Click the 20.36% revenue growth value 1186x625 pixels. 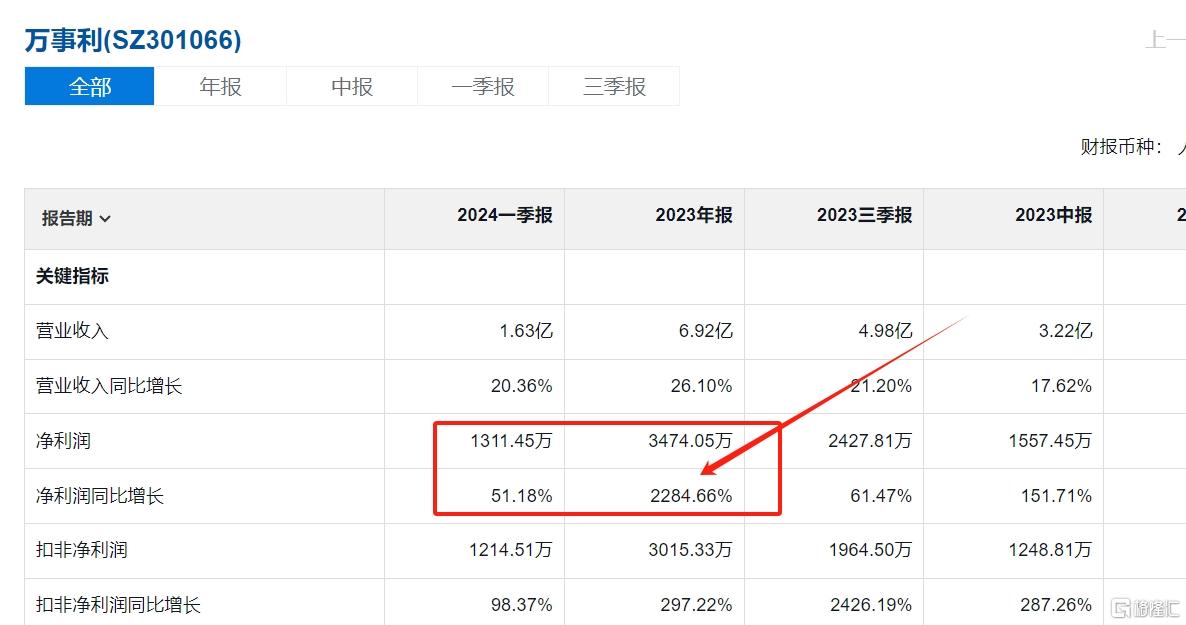[521, 386]
